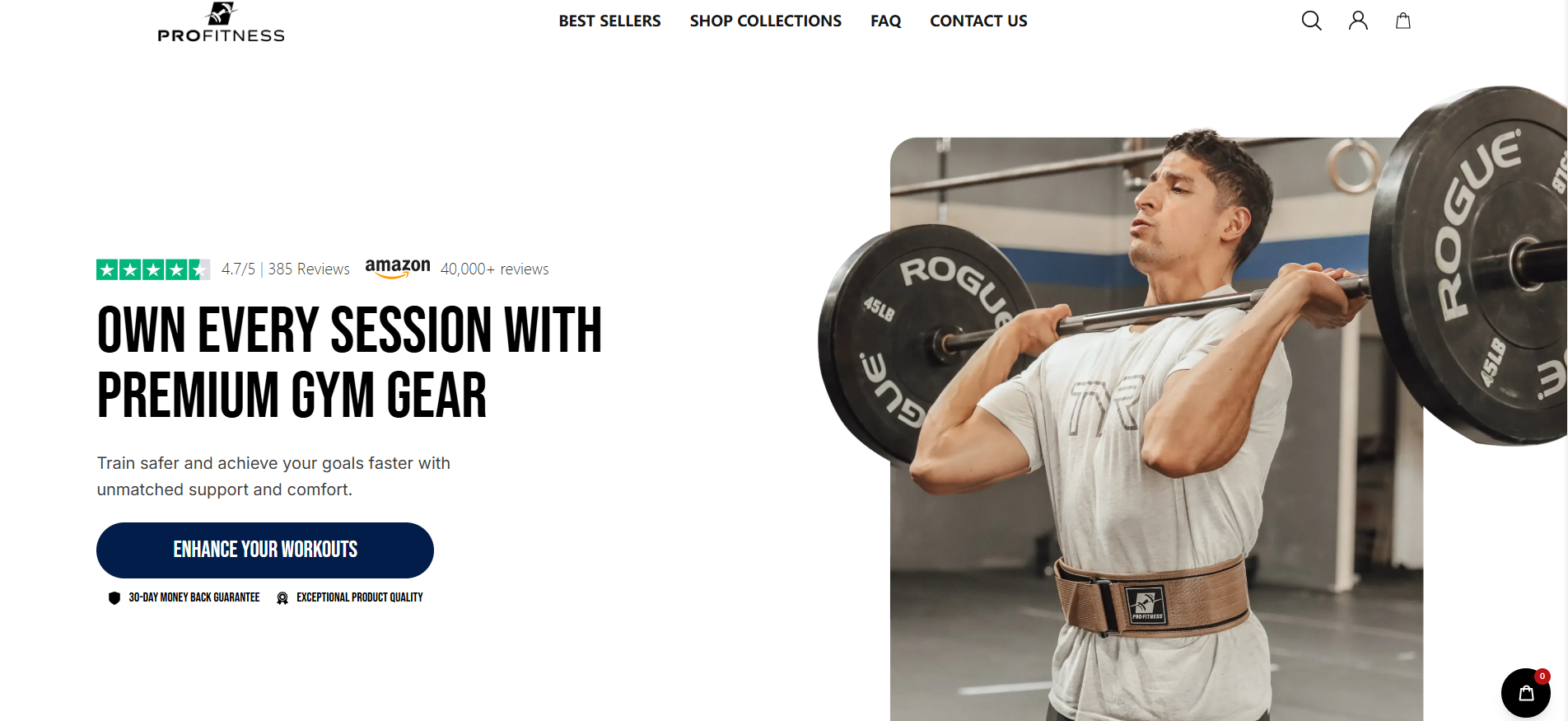1568x721 pixels.
Task: Open the account profile icon
Action: pos(1358,21)
